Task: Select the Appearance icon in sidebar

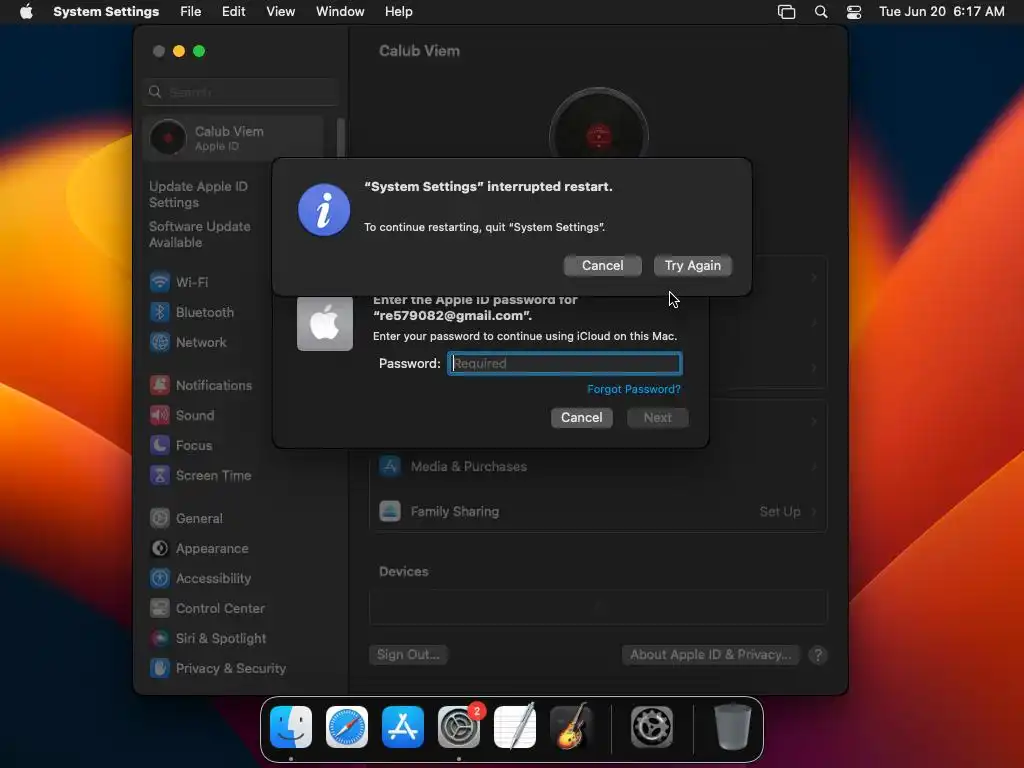Action: (159, 549)
